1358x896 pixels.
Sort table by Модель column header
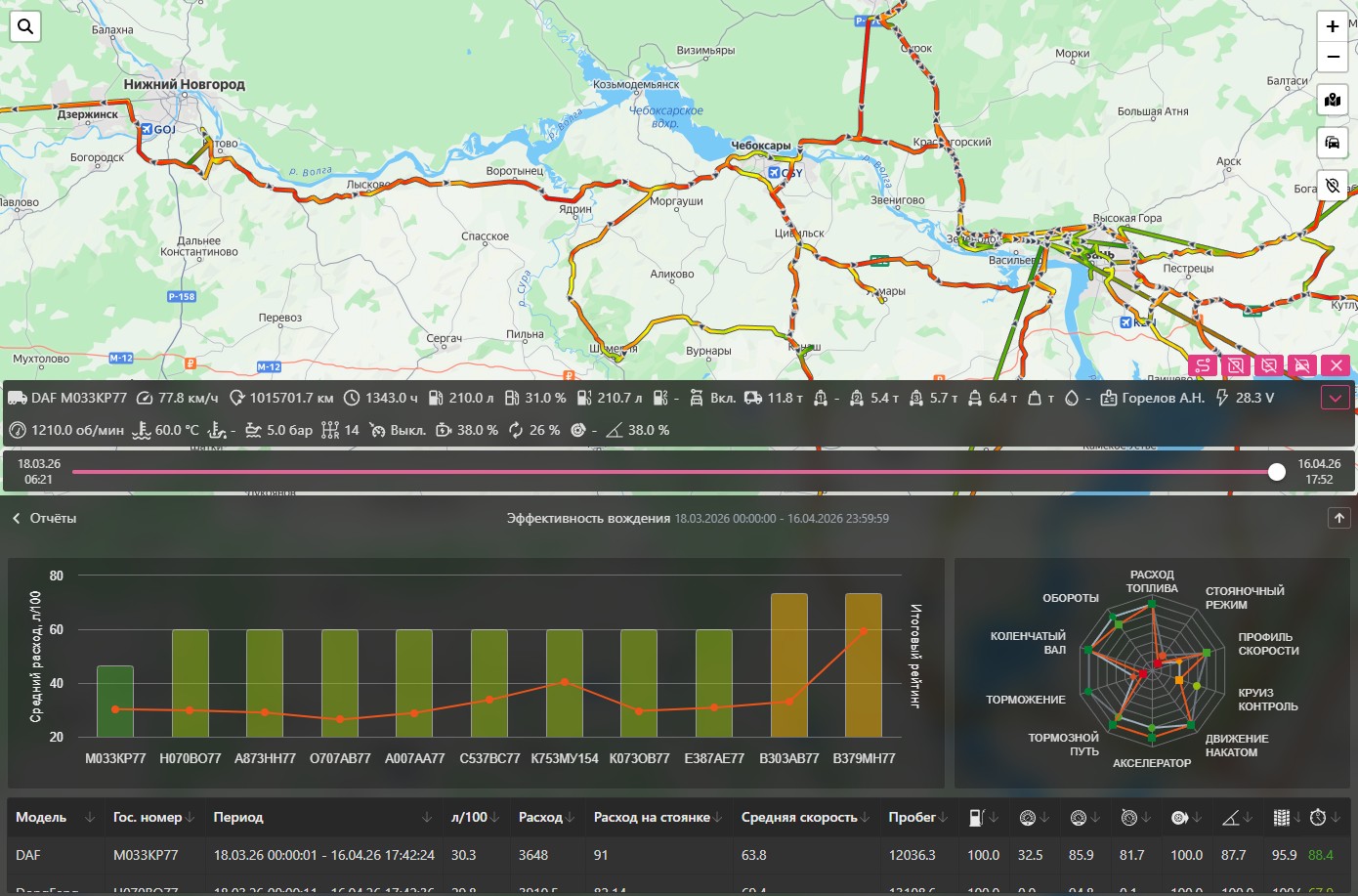[x=41, y=818]
